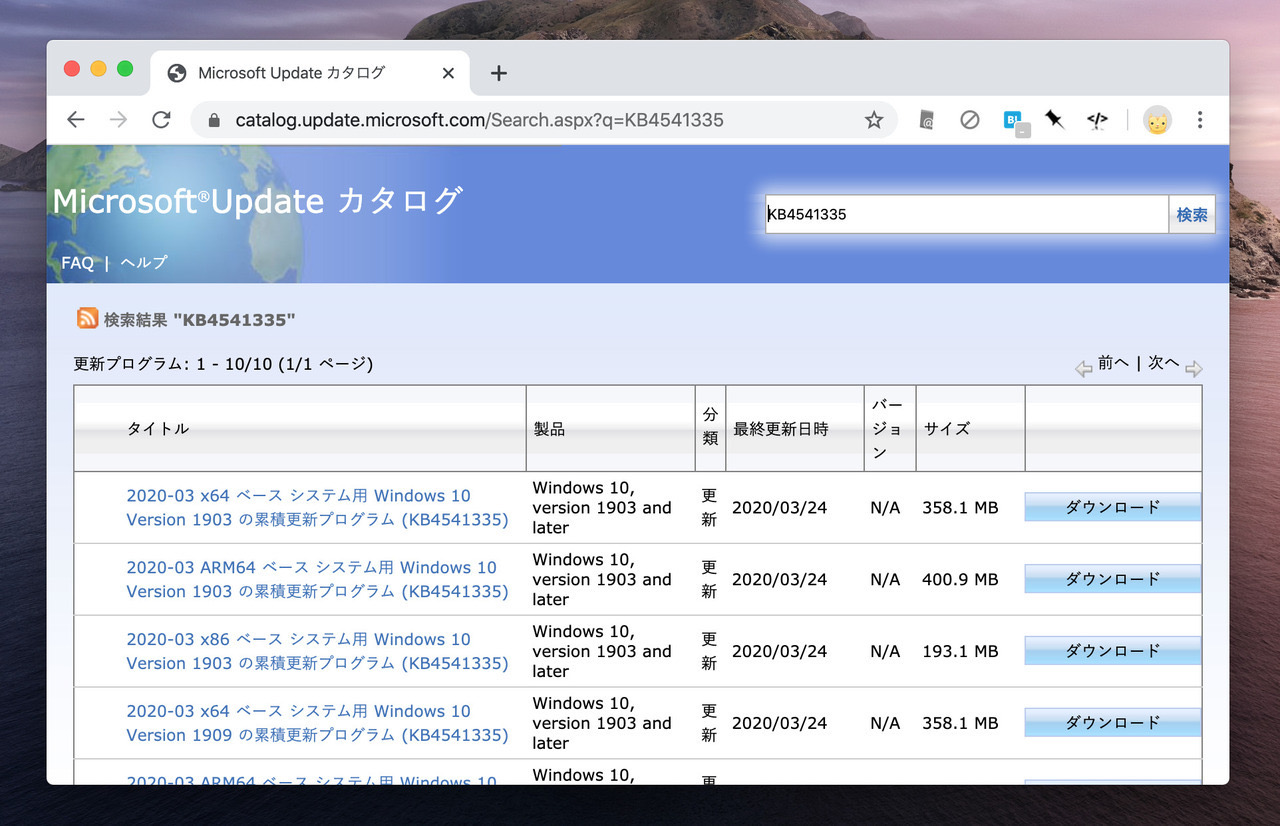Sort results by 最終更新日時 column header
Screen dimensions: 1280x826
pyautogui.click(x=781, y=429)
